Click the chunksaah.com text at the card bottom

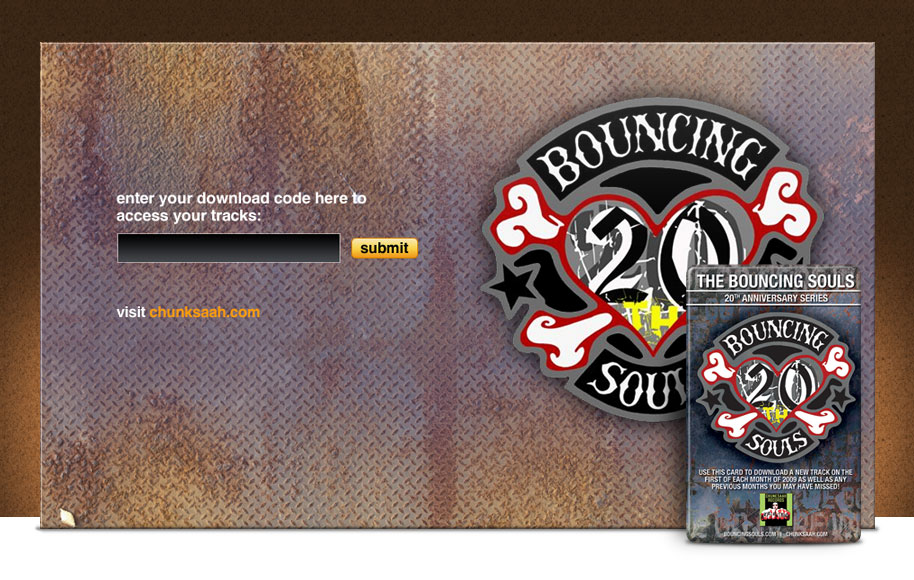pos(806,533)
